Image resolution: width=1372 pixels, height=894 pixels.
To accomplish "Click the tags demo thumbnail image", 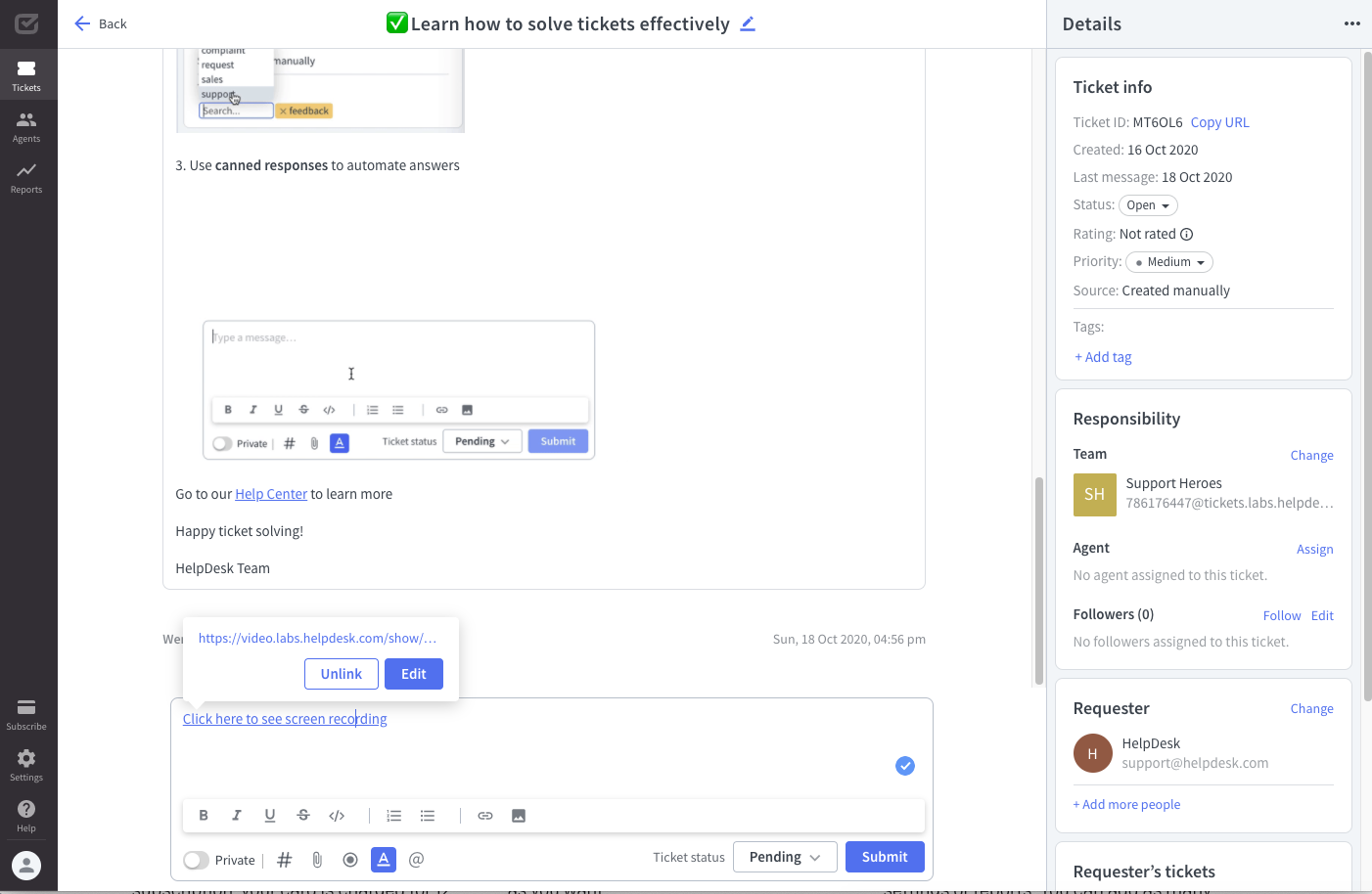I will click(x=320, y=90).
